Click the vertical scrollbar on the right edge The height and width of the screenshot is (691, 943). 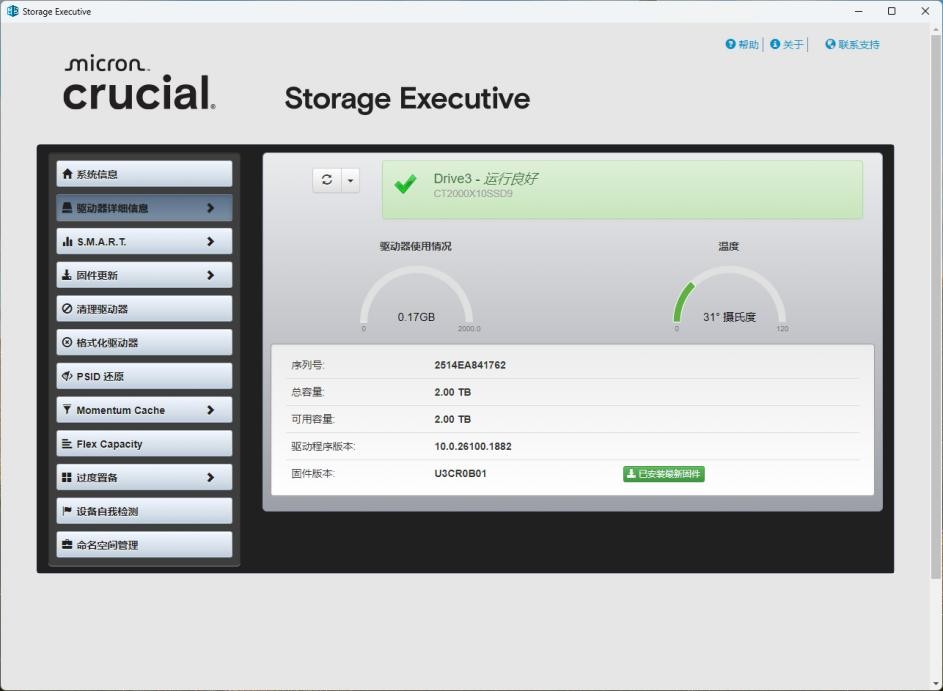click(936, 307)
